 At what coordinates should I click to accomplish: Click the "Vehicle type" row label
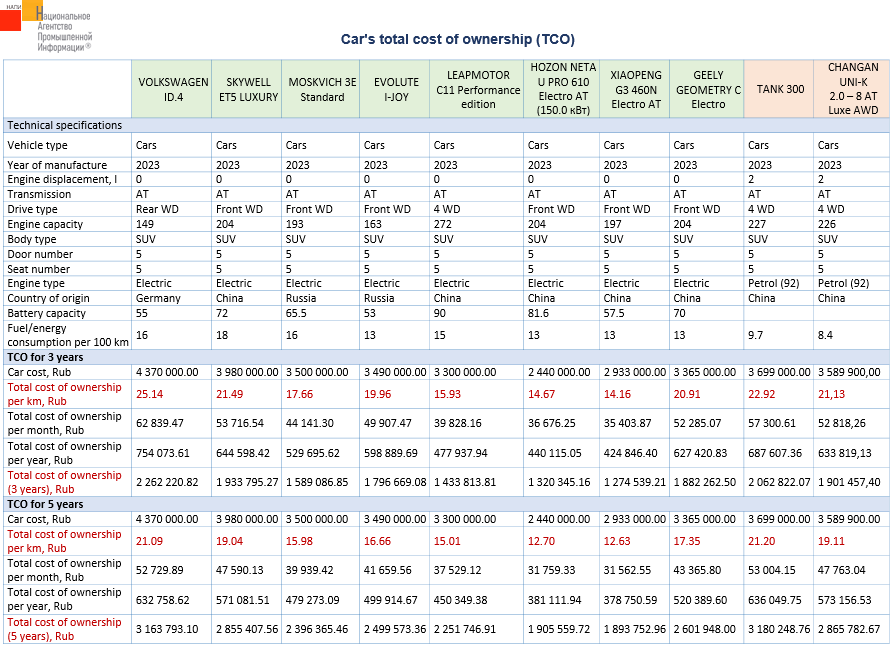click(38, 145)
